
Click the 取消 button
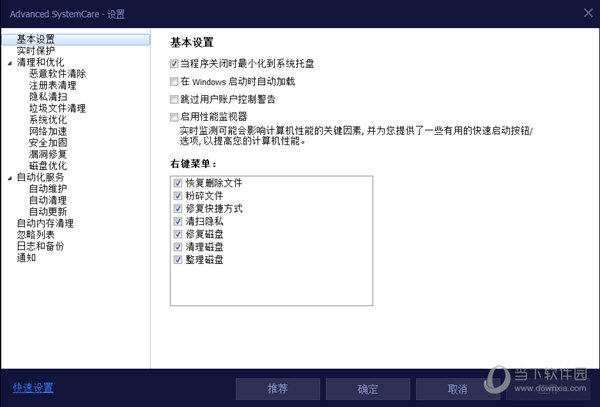click(x=458, y=389)
